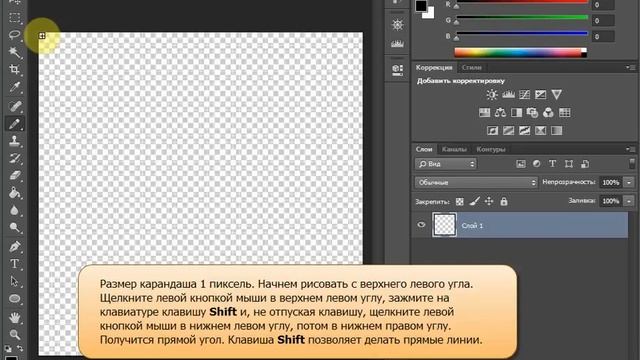This screenshot has width=640, height=360.
Task: Toggle filter for pixel layers
Action: click(520, 164)
